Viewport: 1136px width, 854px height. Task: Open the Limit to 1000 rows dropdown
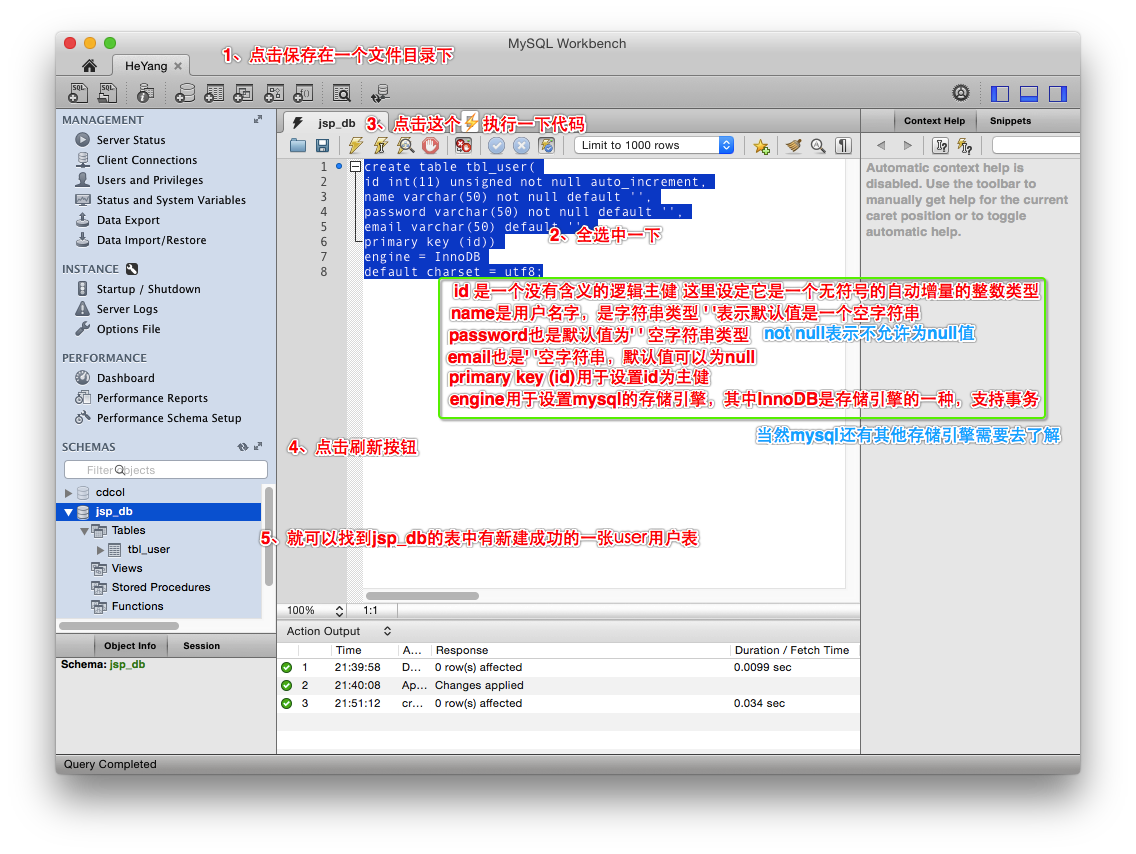(654, 146)
